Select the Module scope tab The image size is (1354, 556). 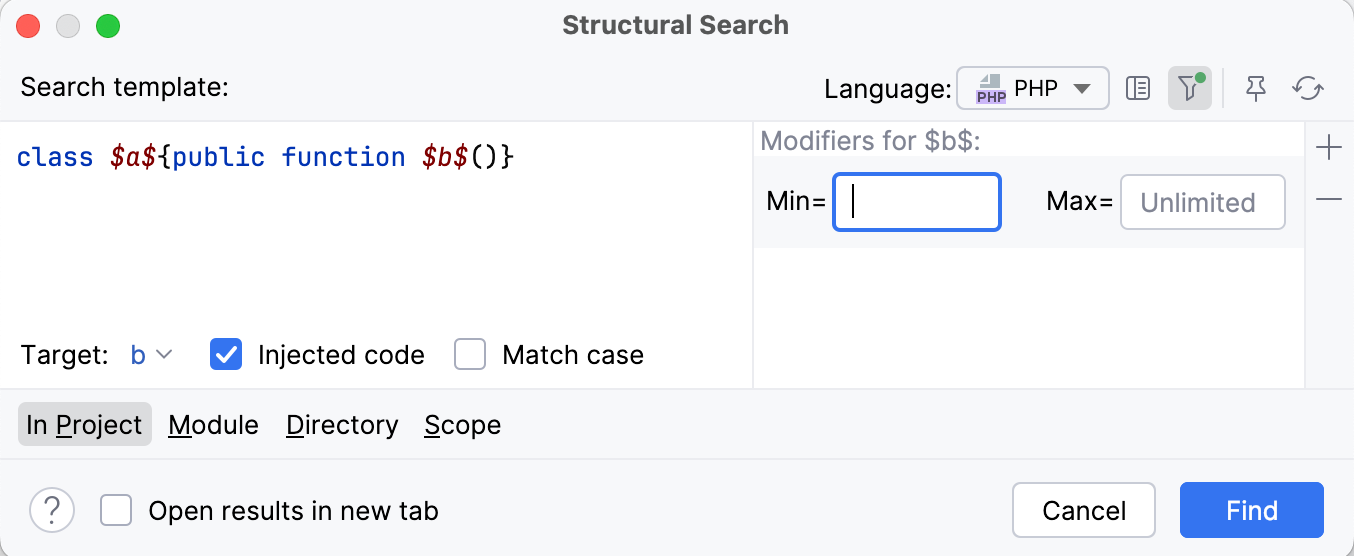tap(213, 425)
